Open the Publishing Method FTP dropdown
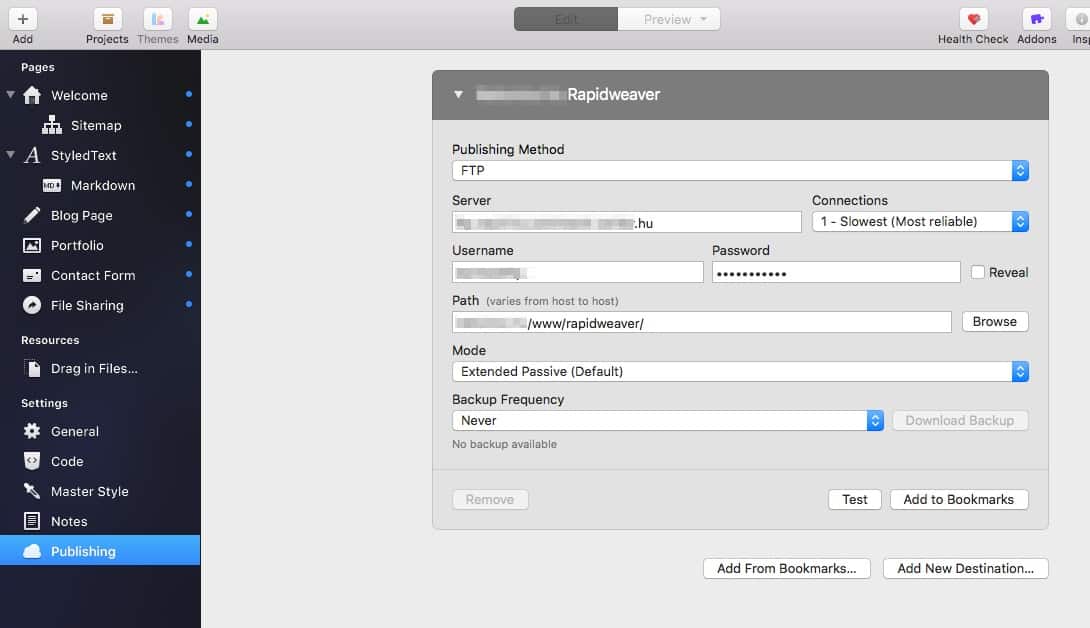This screenshot has width=1090, height=628. (740, 170)
